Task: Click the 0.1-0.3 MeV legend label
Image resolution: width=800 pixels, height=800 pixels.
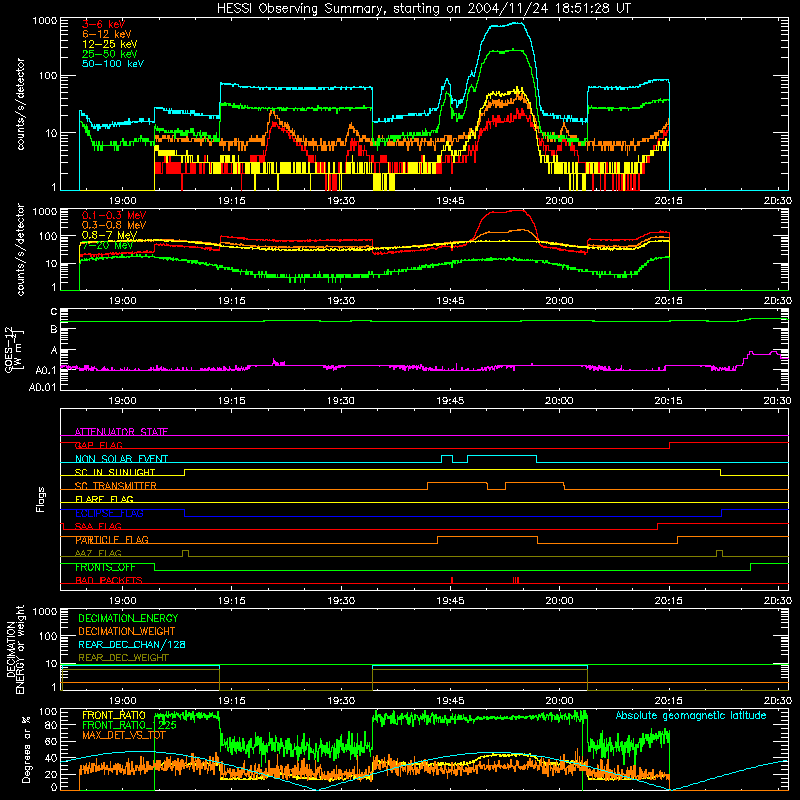Action: point(114,215)
